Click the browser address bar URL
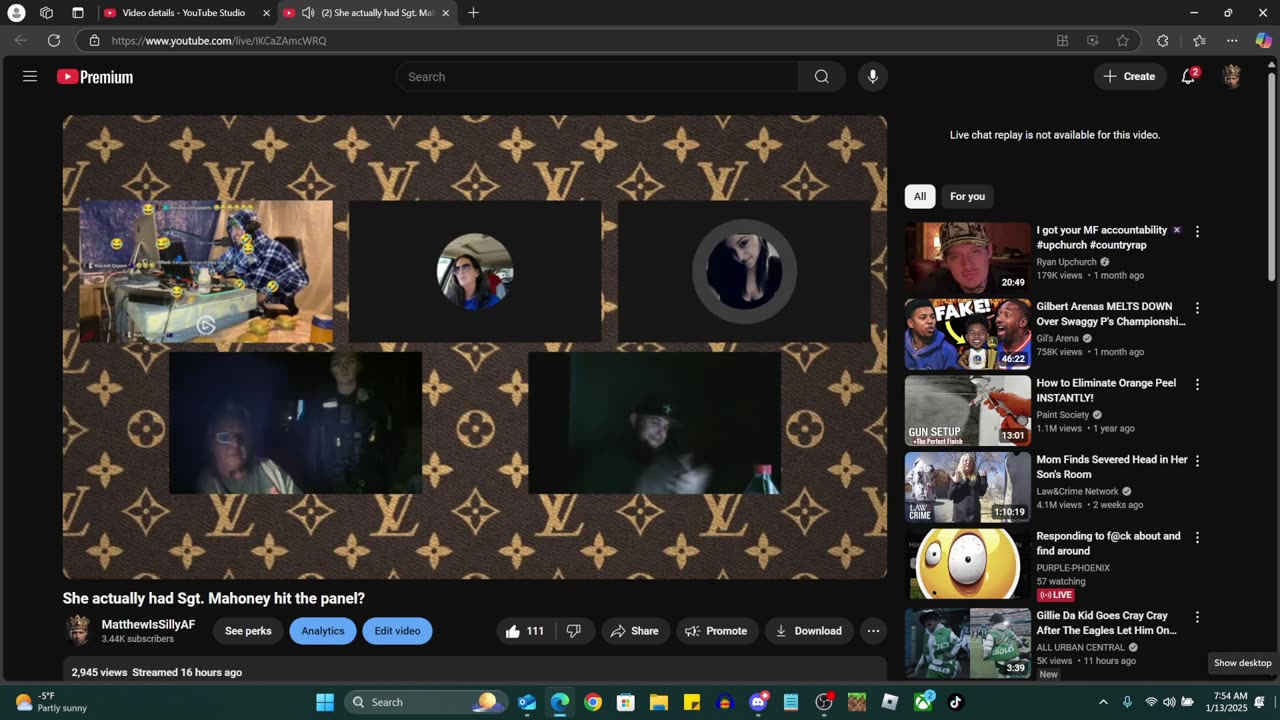 pos(219,41)
